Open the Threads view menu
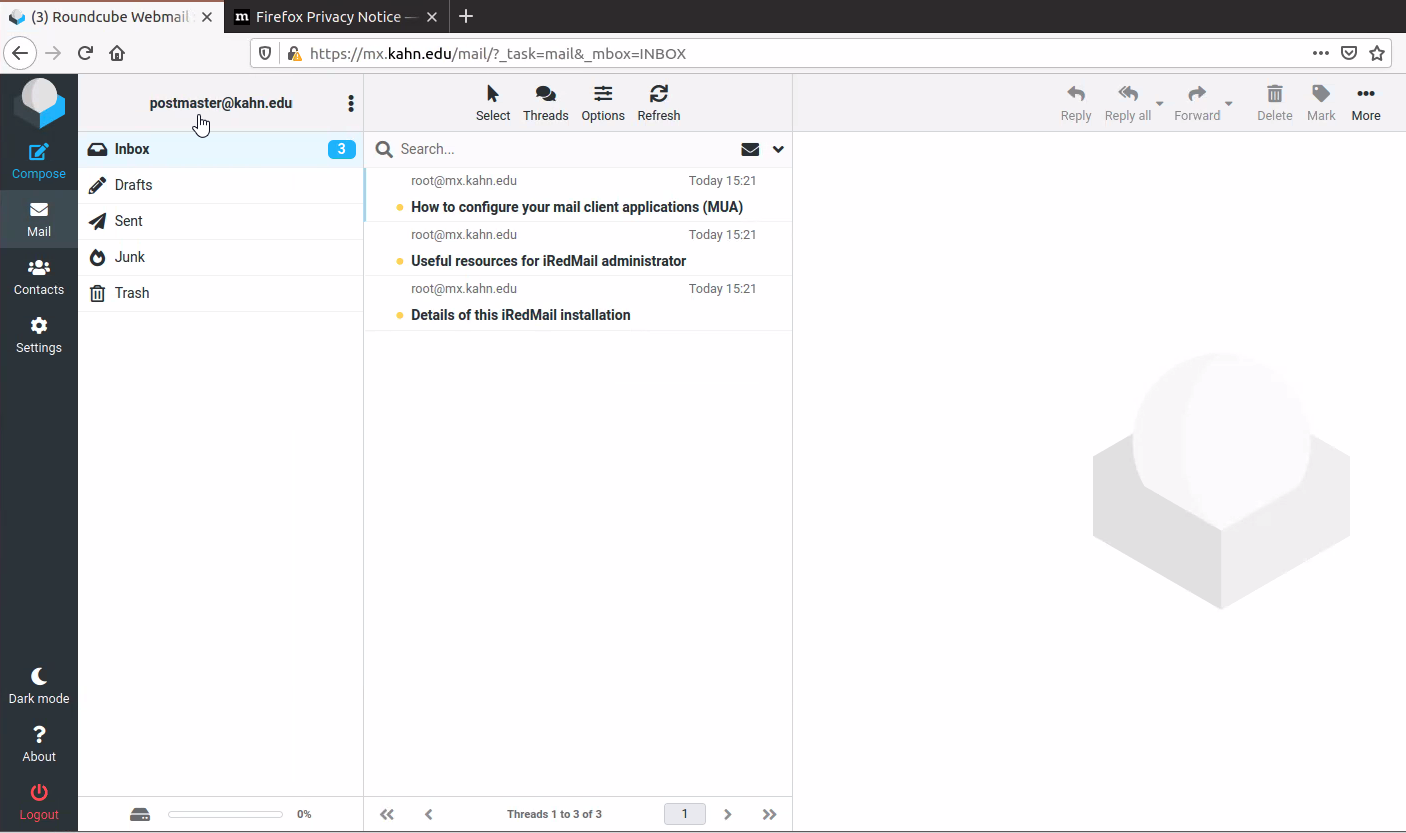The image size is (1406, 833). pos(546,103)
